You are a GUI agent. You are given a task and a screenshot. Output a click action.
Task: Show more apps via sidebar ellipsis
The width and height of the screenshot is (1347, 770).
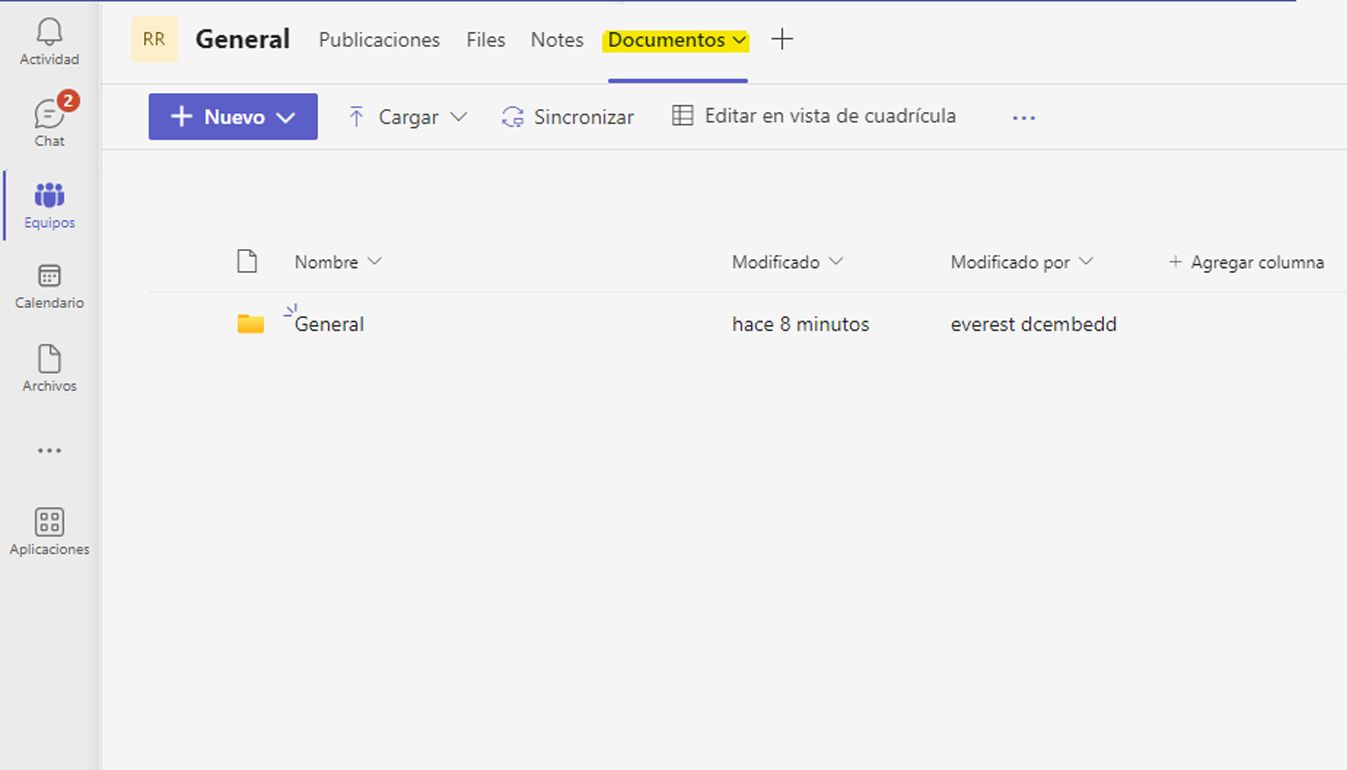(x=49, y=451)
